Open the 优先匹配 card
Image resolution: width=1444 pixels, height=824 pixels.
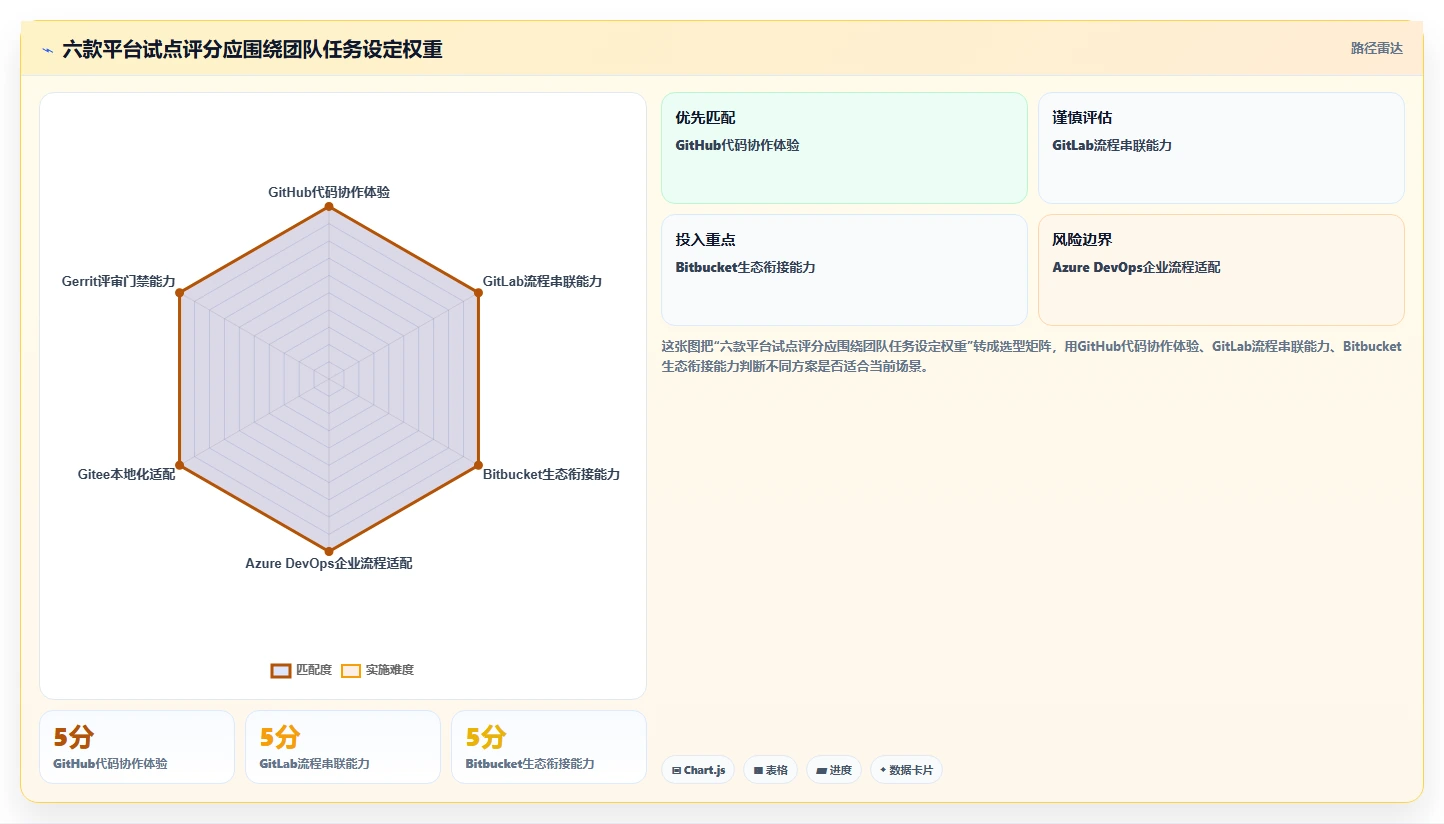tap(844, 148)
